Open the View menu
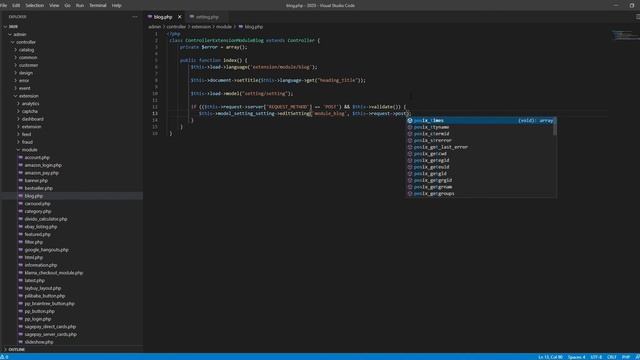The width and height of the screenshot is (640, 360). coord(54,5)
